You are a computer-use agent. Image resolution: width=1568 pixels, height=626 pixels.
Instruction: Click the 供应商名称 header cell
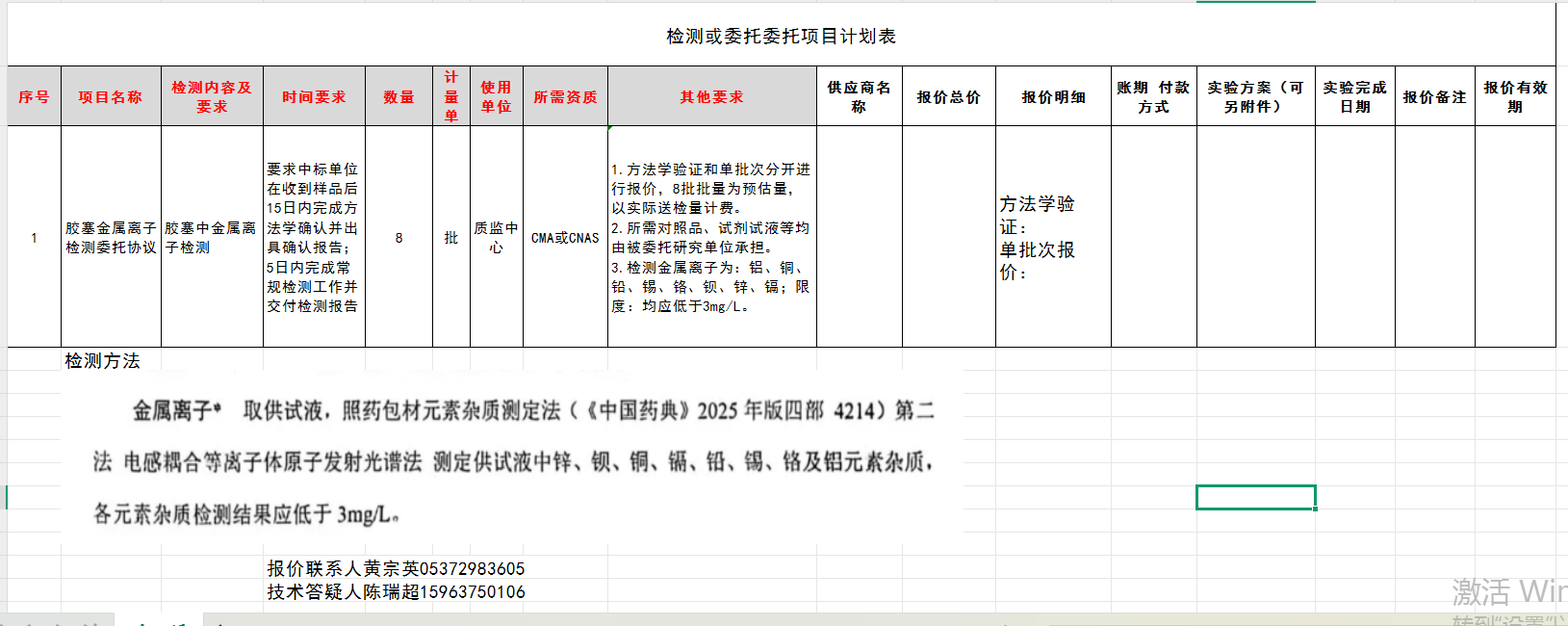[859, 97]
